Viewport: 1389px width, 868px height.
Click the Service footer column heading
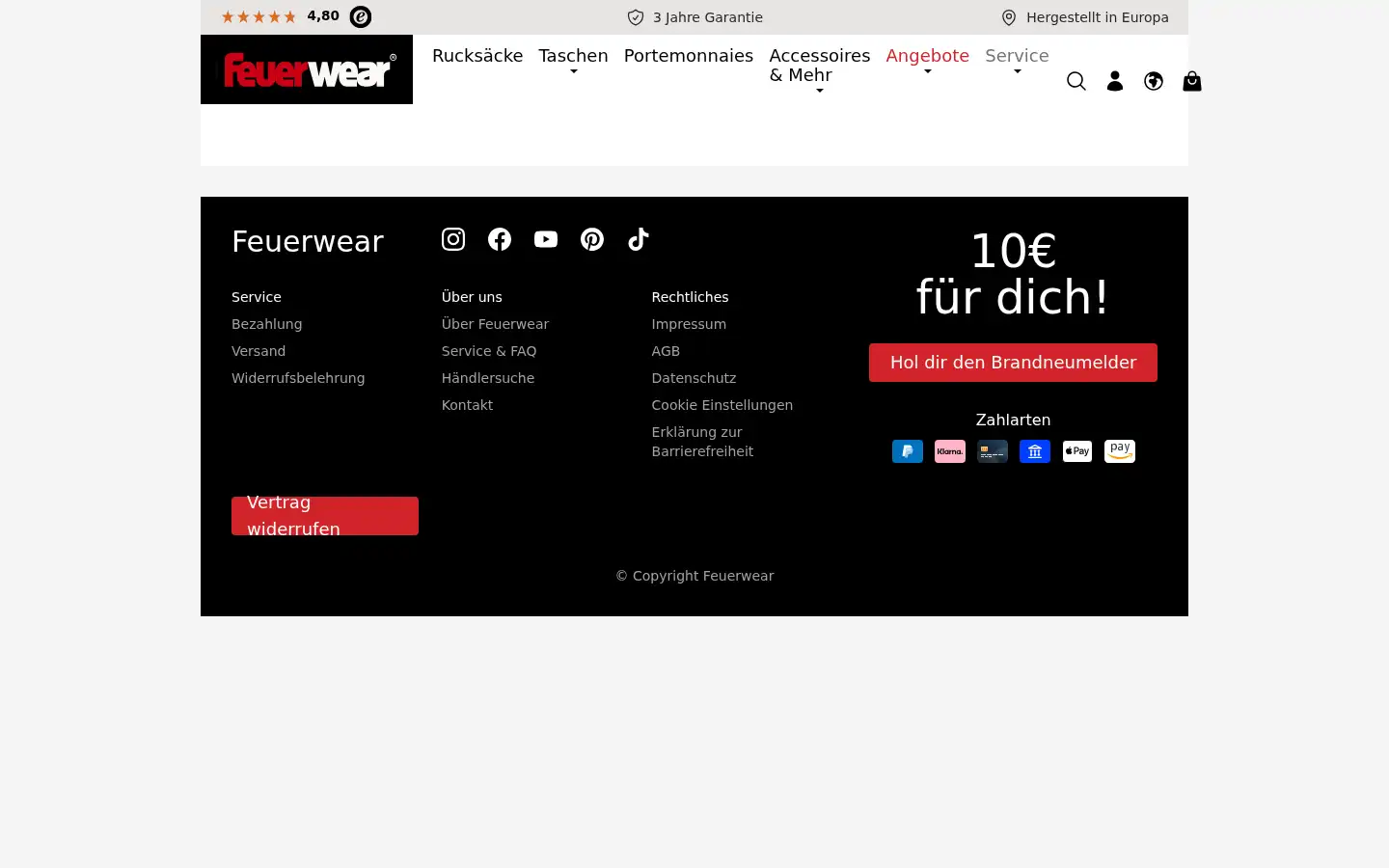point(257,297)
